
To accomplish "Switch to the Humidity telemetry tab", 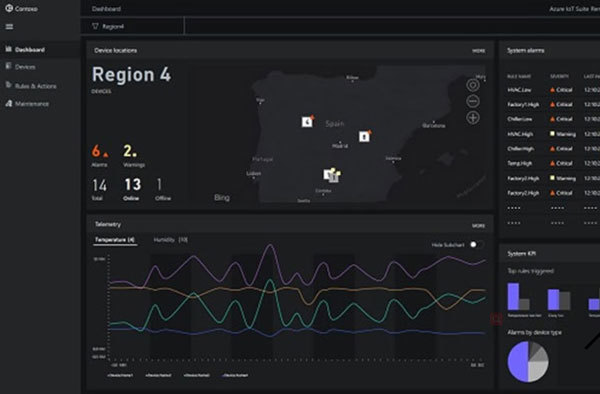I will 170,240.
